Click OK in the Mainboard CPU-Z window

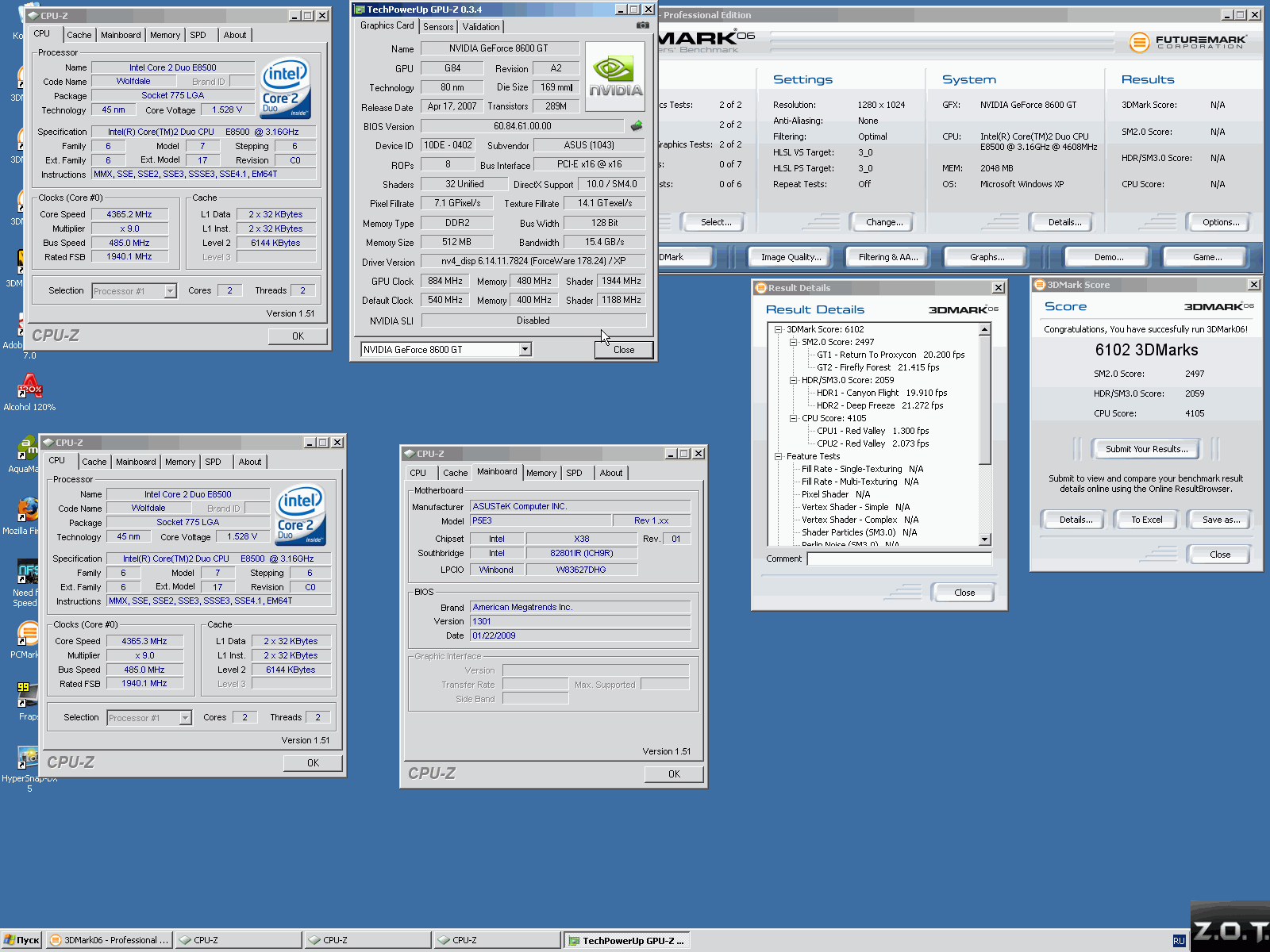click(x=674, y=774)
